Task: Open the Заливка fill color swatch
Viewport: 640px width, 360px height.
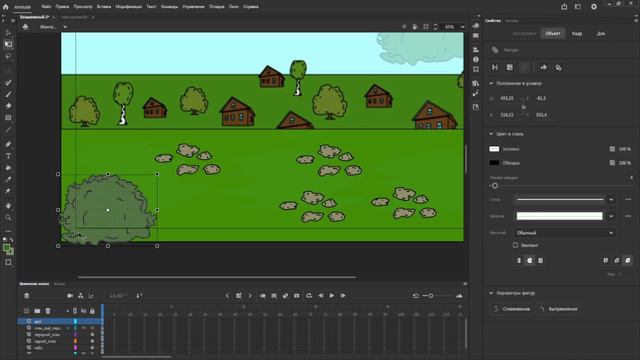Action: [x=494, y=149]
